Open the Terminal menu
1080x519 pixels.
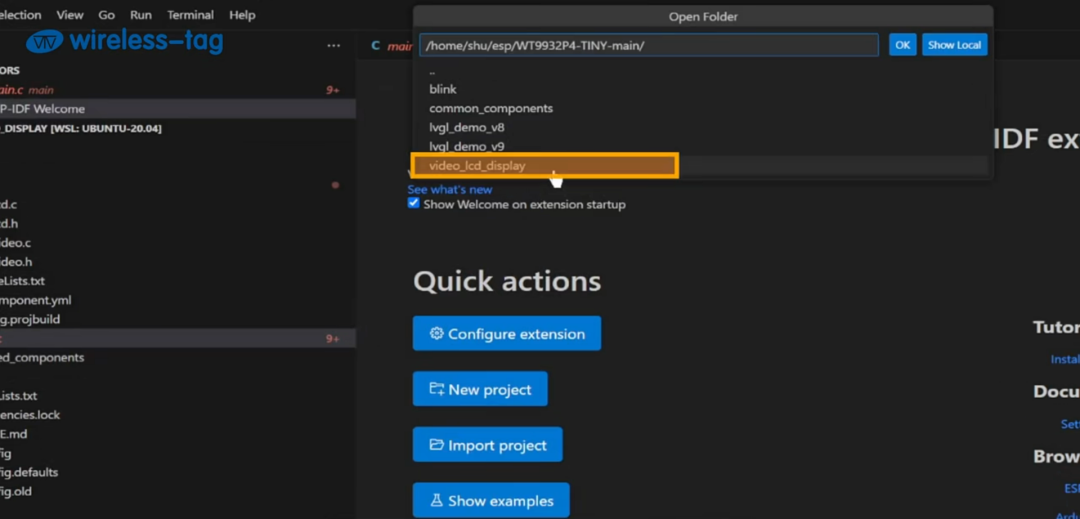click(x=190, y=14)
